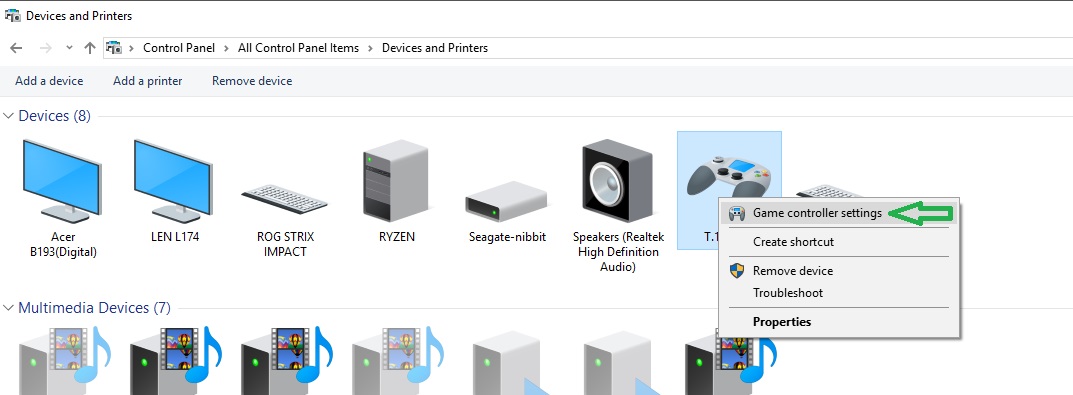Choose Troubleshoot in context menu
The width and height of the screenshot is (1073, 395).
pos(839,292)
